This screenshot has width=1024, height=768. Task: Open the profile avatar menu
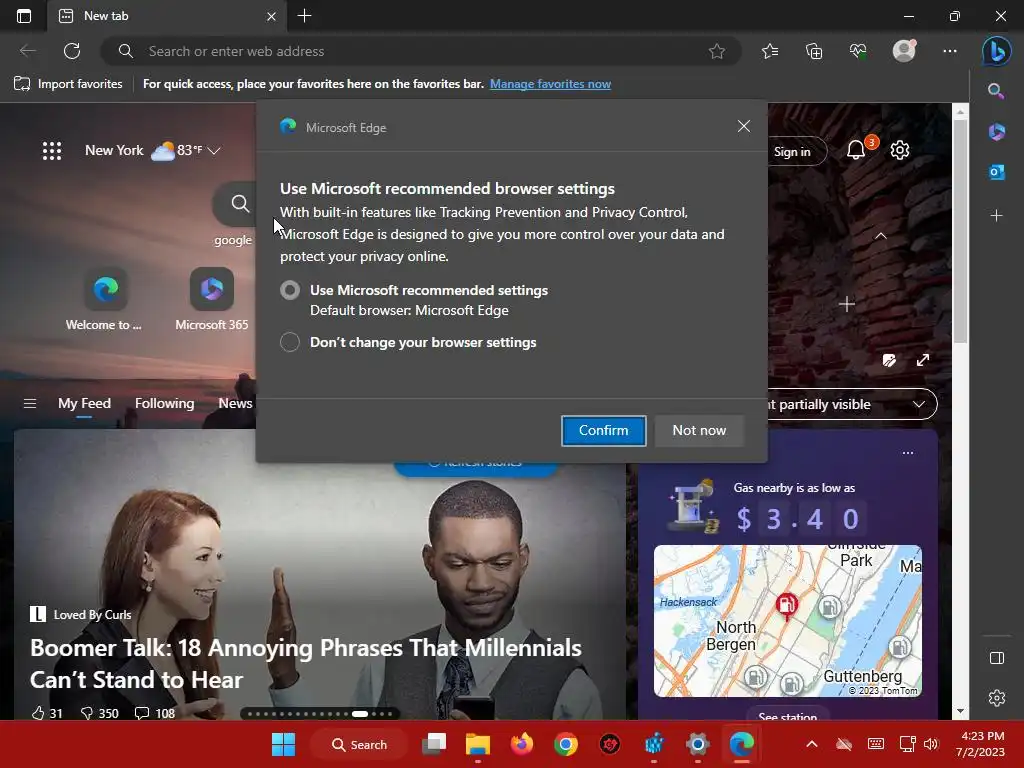click(x=904, y=50)
